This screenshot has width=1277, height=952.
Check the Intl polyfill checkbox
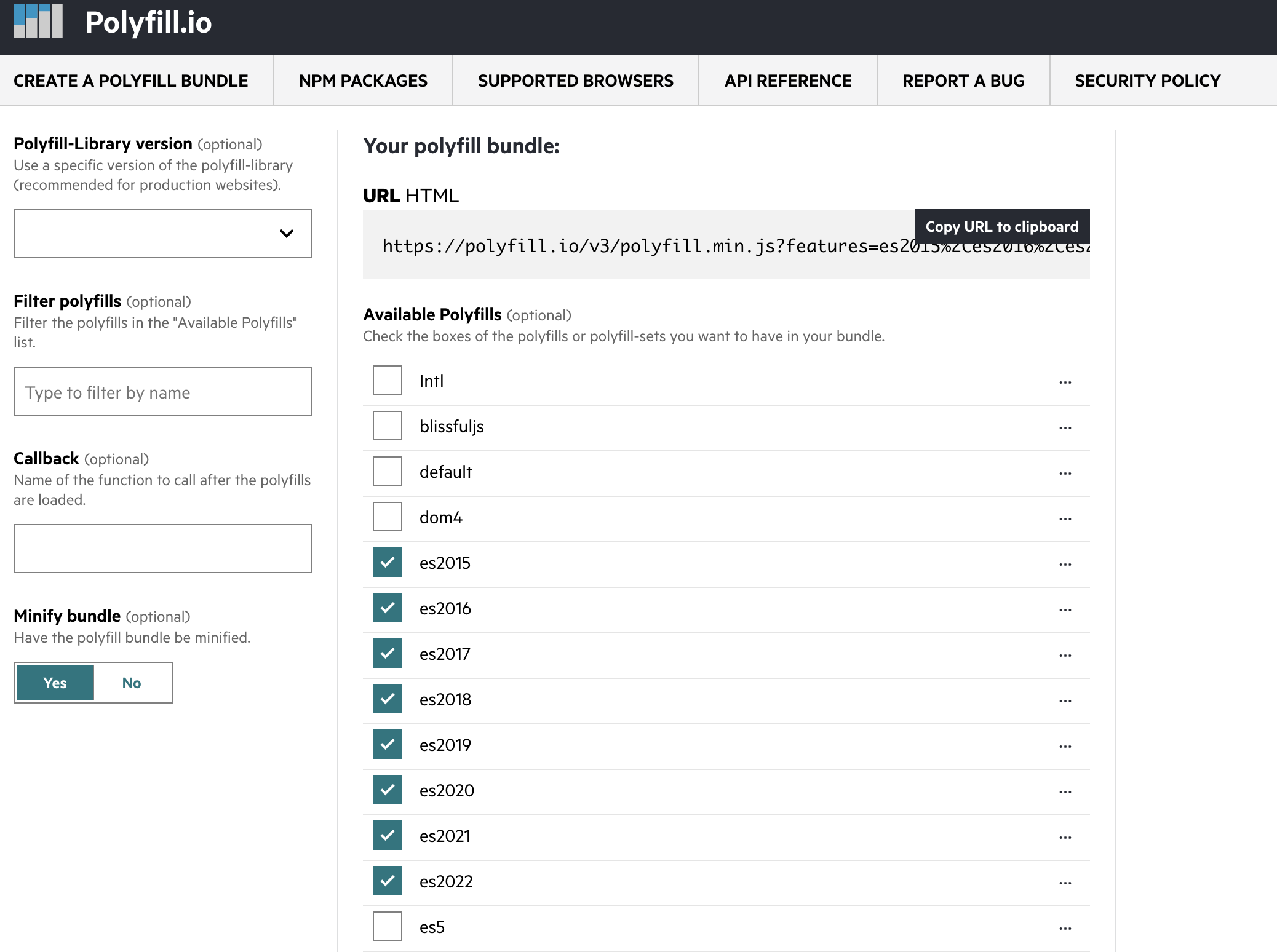point(388,380)
